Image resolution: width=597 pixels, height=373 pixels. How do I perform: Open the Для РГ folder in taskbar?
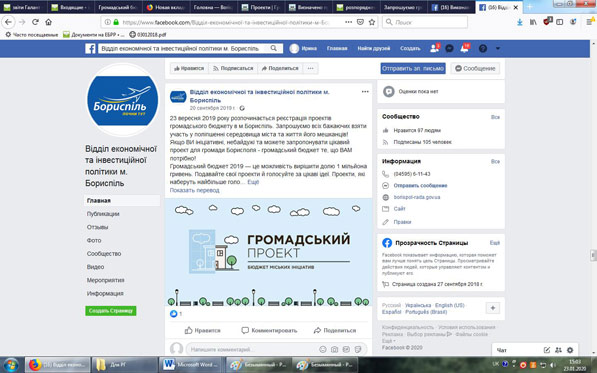[x=124, y=365]
